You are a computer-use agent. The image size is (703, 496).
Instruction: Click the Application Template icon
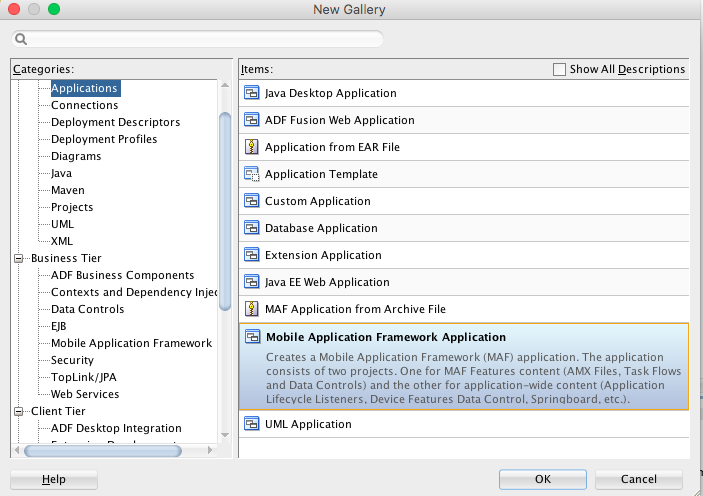tap(252, 174)
